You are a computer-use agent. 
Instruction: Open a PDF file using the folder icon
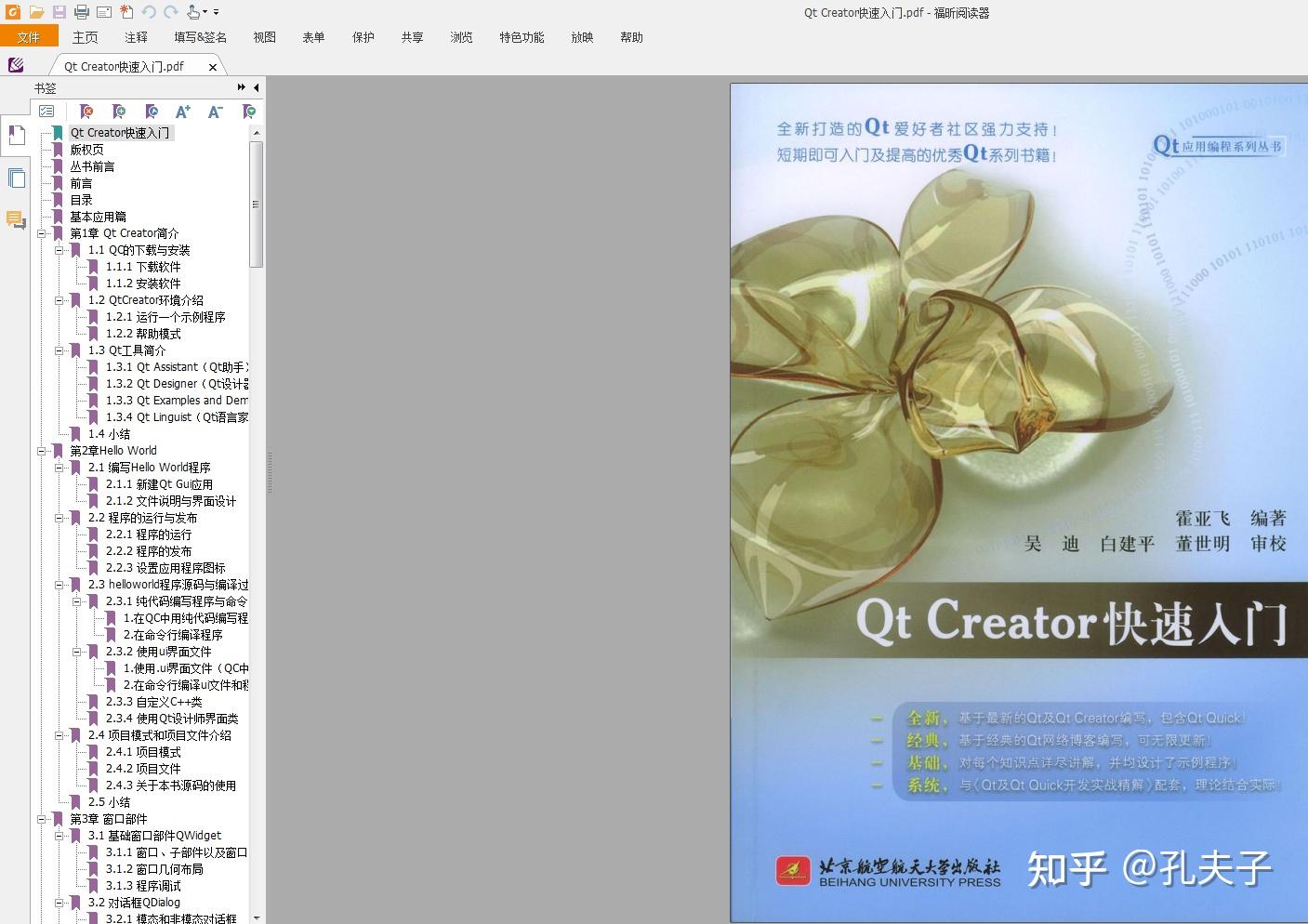[x=37, y=12]
